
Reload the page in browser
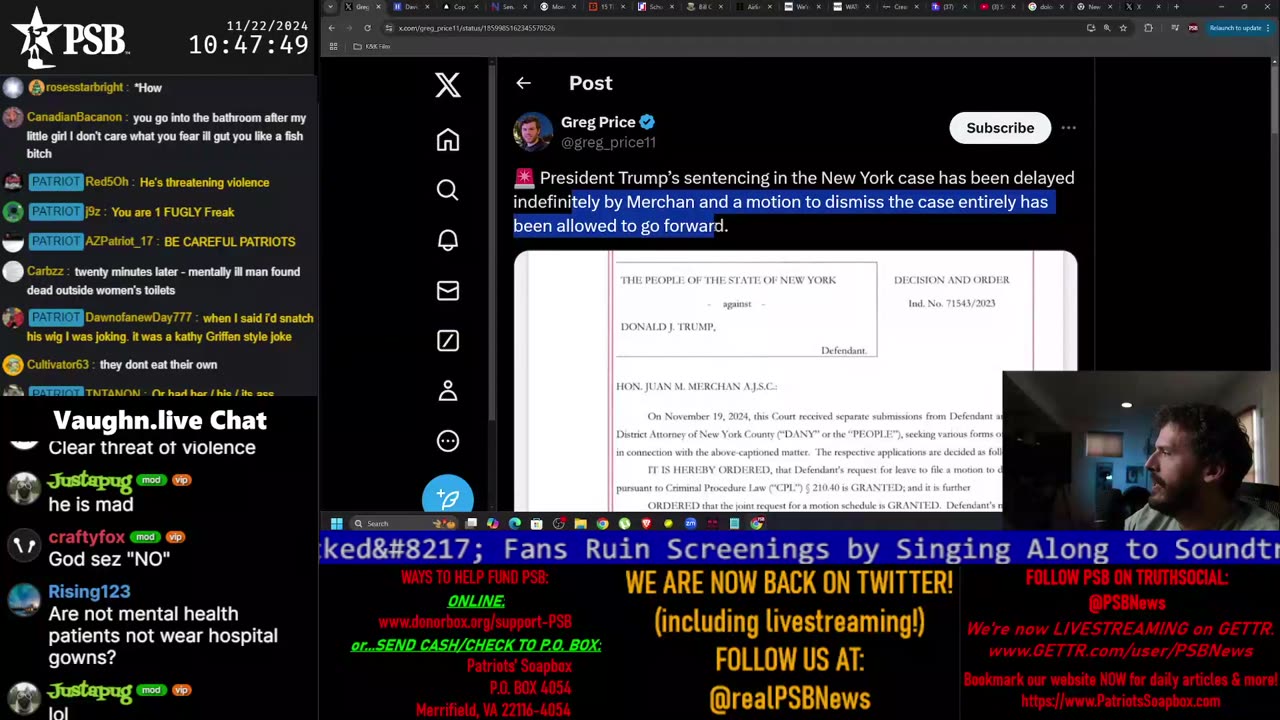tap(367, 28)
